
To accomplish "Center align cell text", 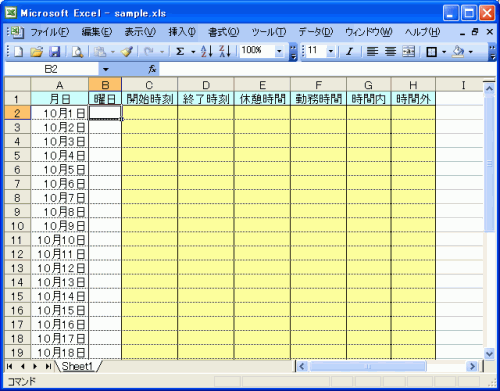I will [390, 52].
